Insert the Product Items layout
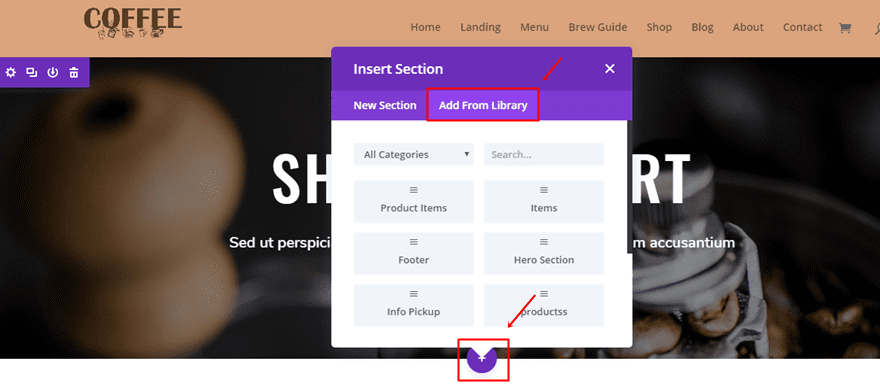Screen dimensions: 880x385 pos(414,201)
